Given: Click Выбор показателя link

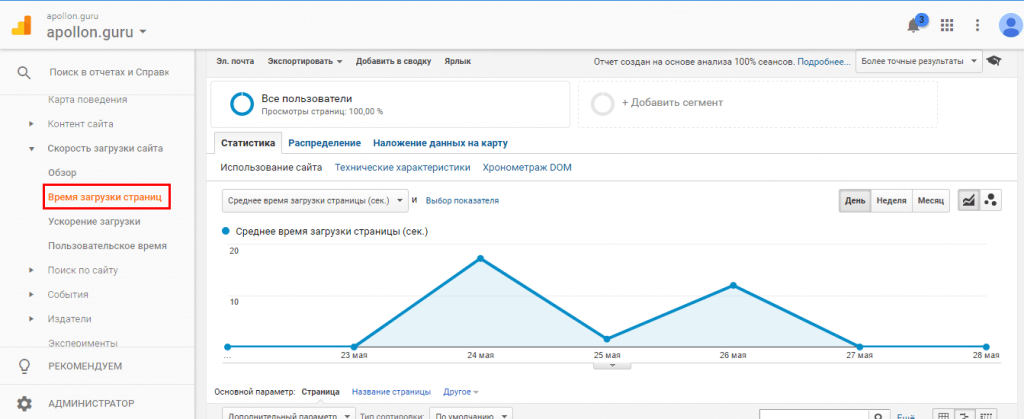Looking at the screenshot, I should coord(462,201).
